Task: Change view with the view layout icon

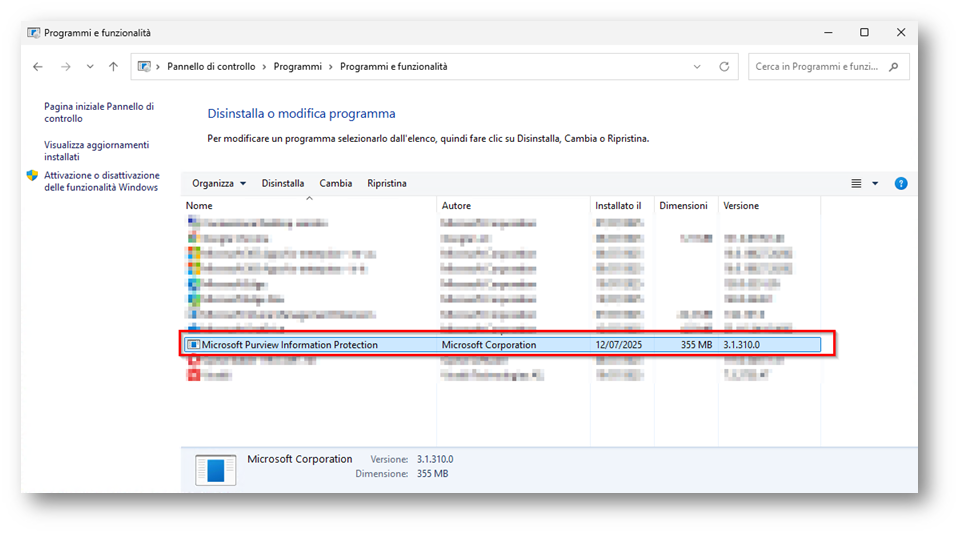Action: coord(857,184)
